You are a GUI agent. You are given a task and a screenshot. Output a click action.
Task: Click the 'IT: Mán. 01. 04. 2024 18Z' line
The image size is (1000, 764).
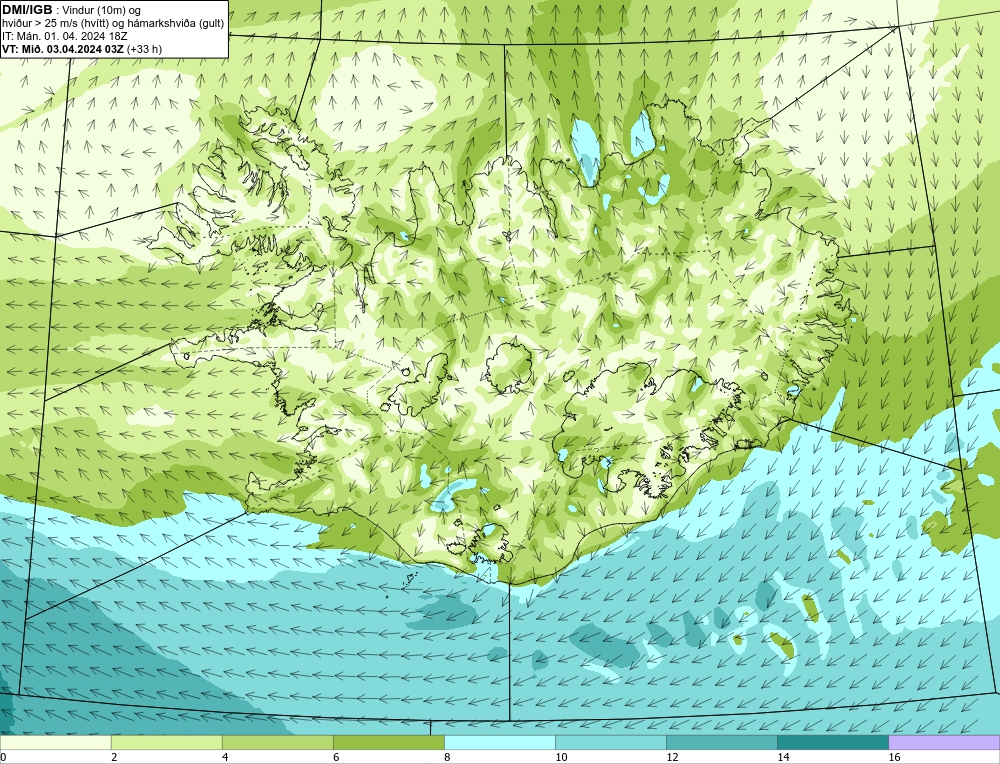64,36
